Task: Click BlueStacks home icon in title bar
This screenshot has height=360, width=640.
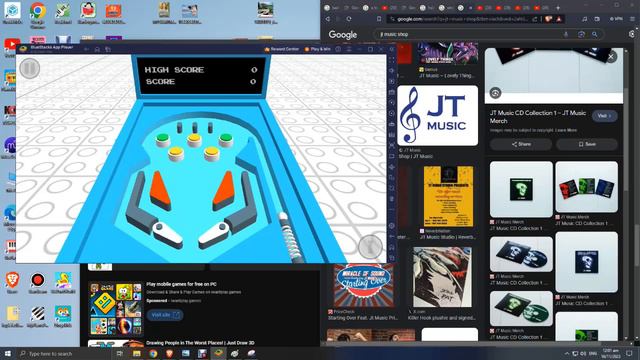Action: point(97,49)
